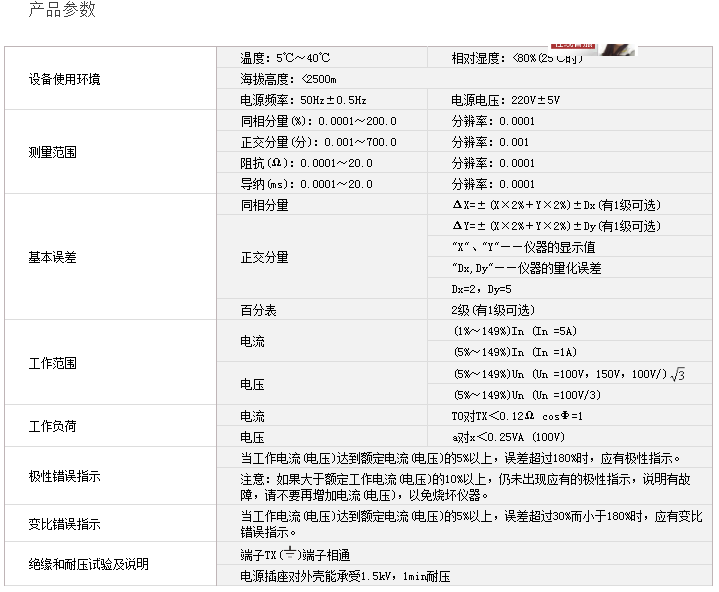Click the 百分表 label cell
The image size is (719, 592).
(x=258, y=310)
